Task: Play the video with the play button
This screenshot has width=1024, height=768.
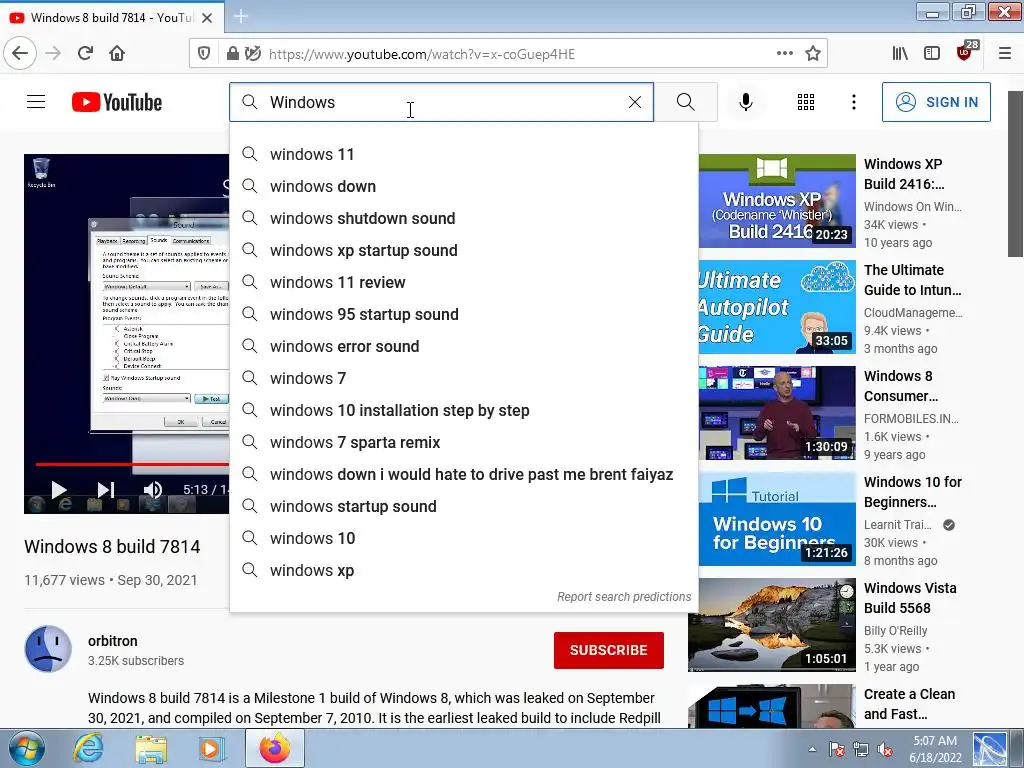Action: pos(59,490)
